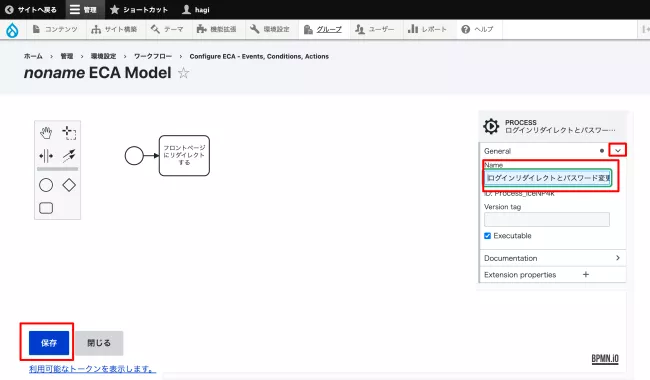Toggle the Executable checkbox
Screen dimensions: 650x380
point(488,236)
